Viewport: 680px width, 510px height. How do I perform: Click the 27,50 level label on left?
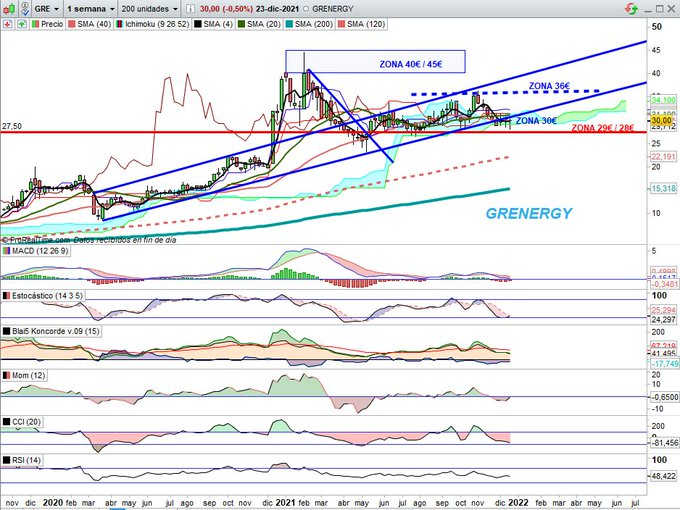12,126
